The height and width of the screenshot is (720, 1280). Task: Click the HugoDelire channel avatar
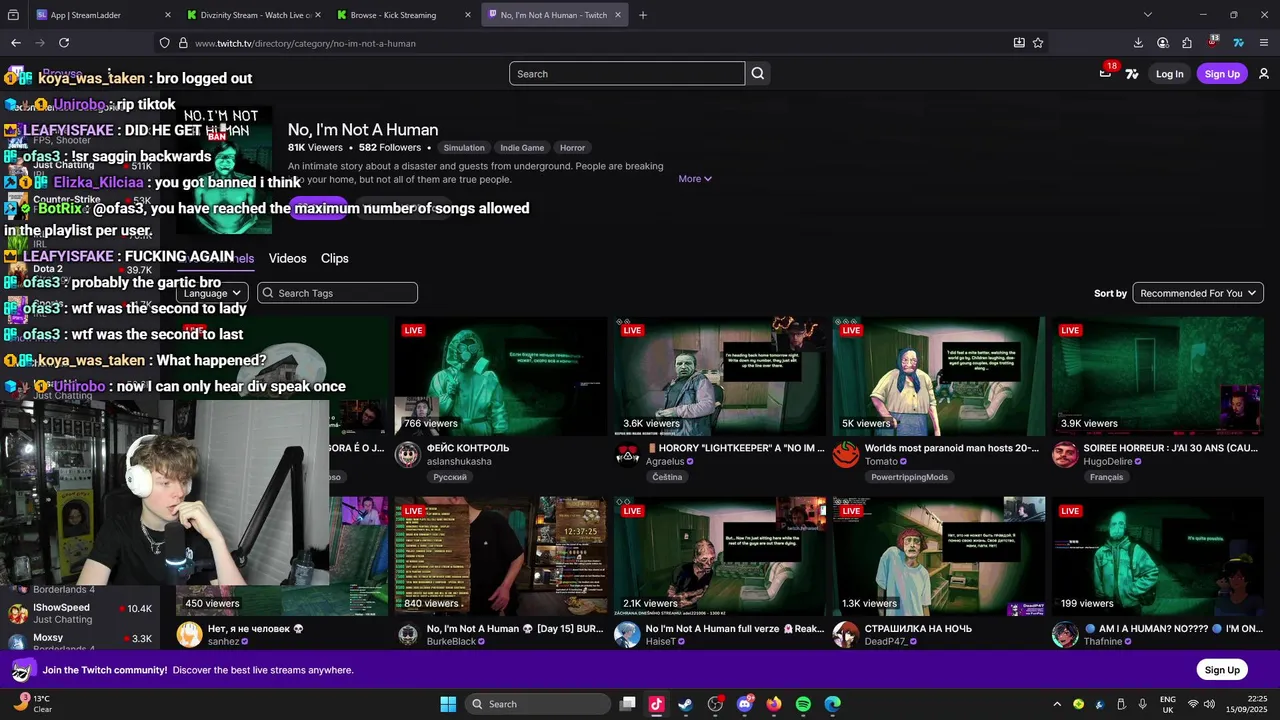(1065, 455)
